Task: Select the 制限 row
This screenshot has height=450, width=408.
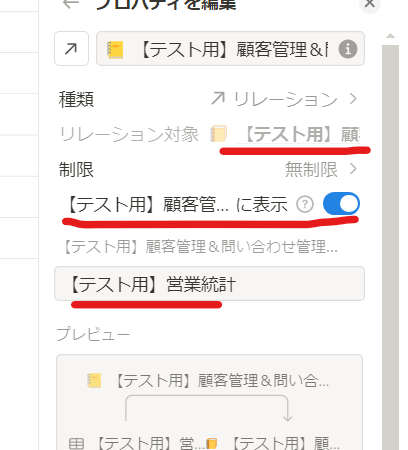Action: 209,169
